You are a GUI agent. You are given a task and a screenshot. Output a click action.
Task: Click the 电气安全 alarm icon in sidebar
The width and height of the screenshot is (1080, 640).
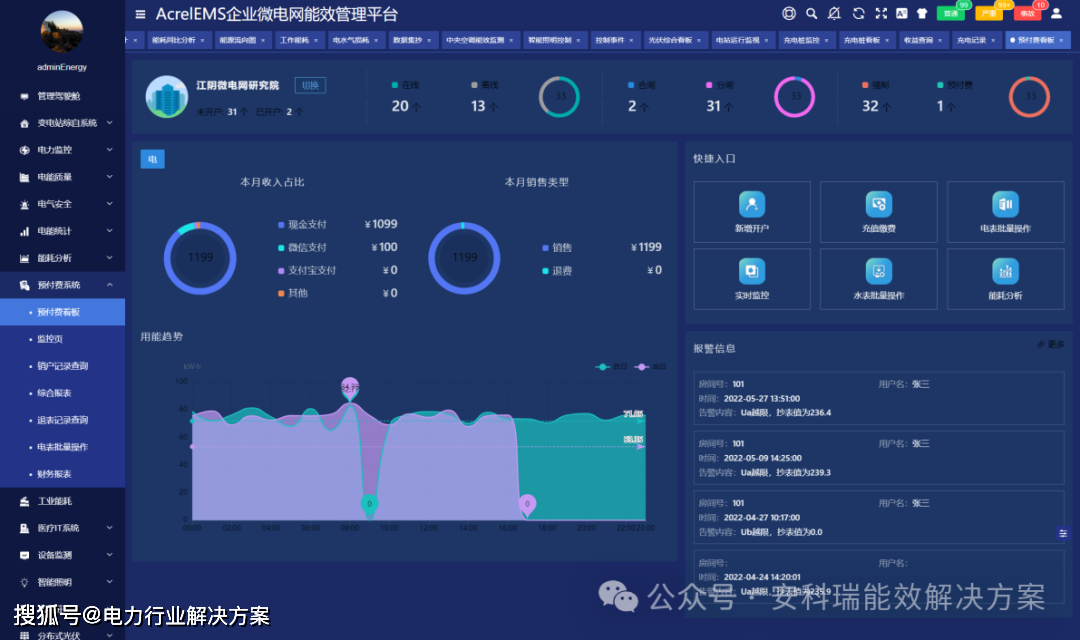coord(24,205)
